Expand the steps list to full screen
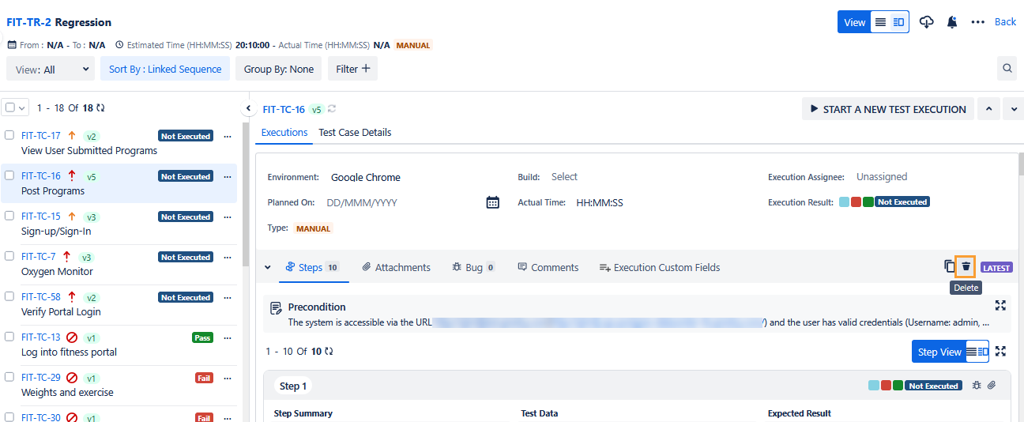1024x422 pixels. (1000, 351)
